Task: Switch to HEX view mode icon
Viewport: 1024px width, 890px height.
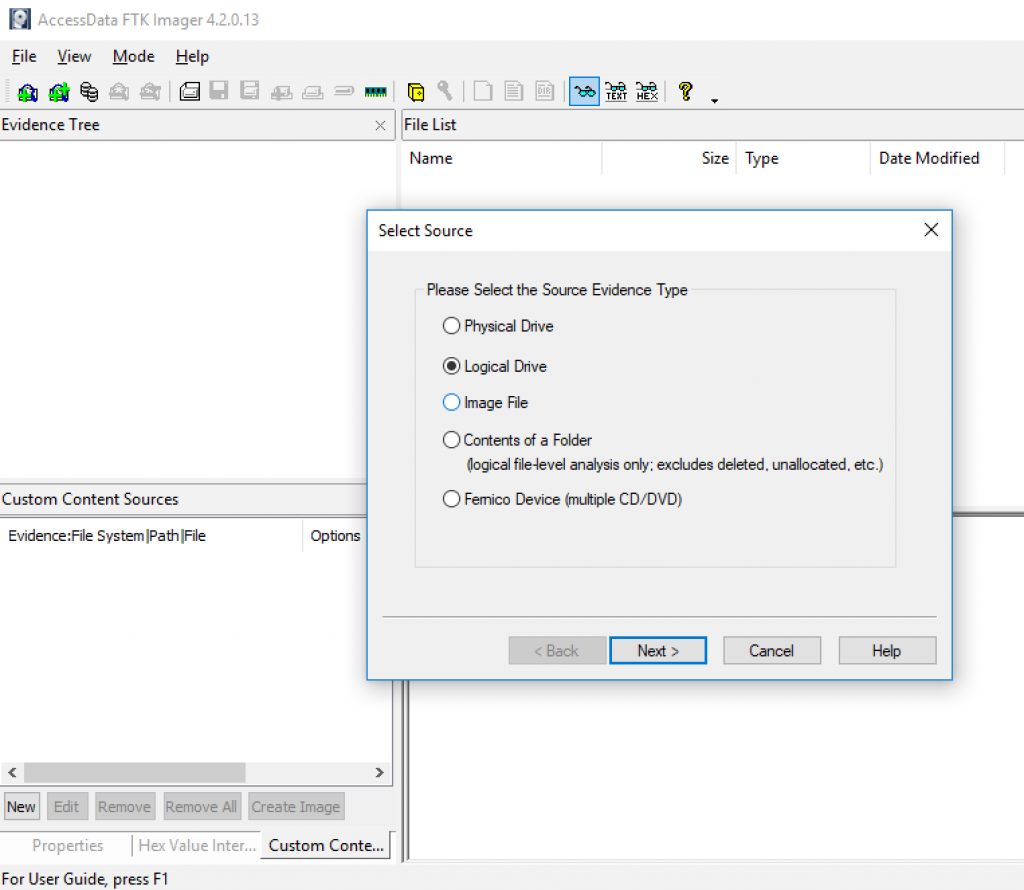Action: [x=647, y=92]
